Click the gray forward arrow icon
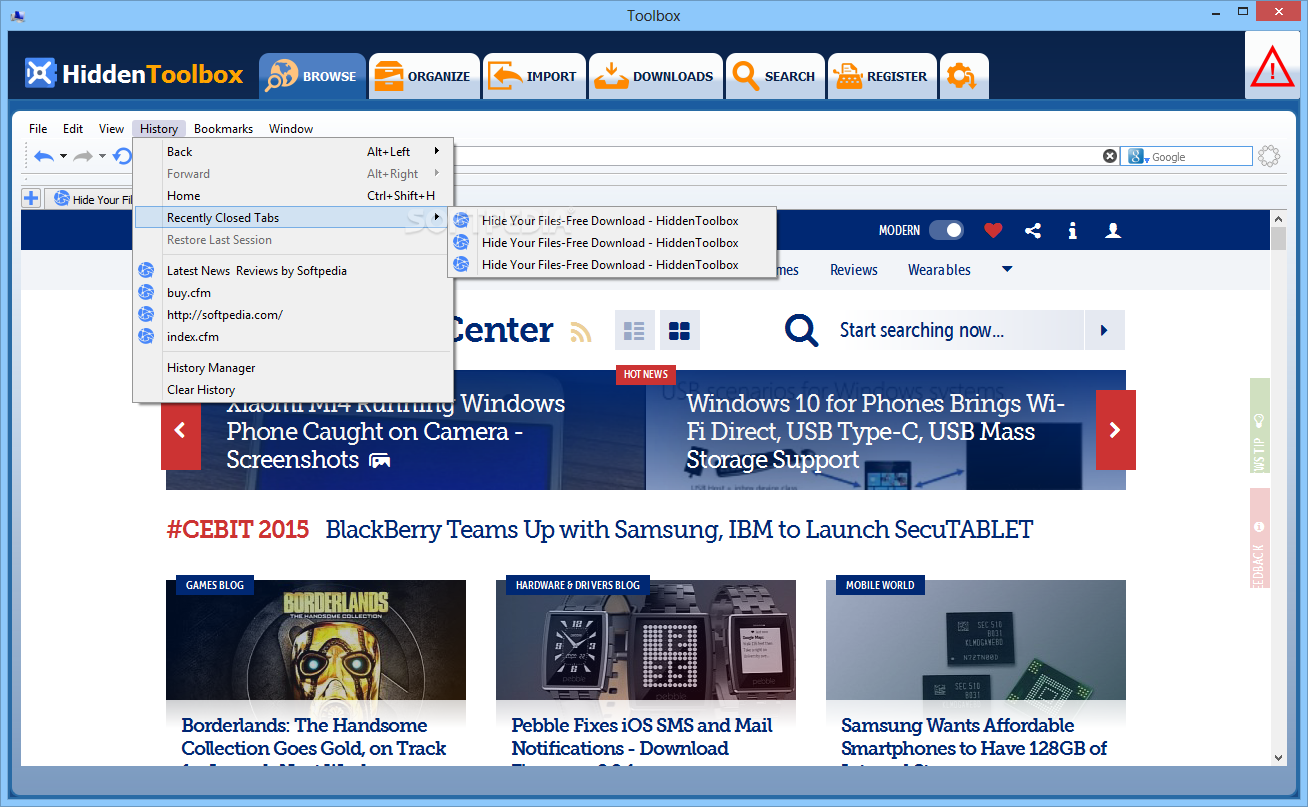 [83, 156]
